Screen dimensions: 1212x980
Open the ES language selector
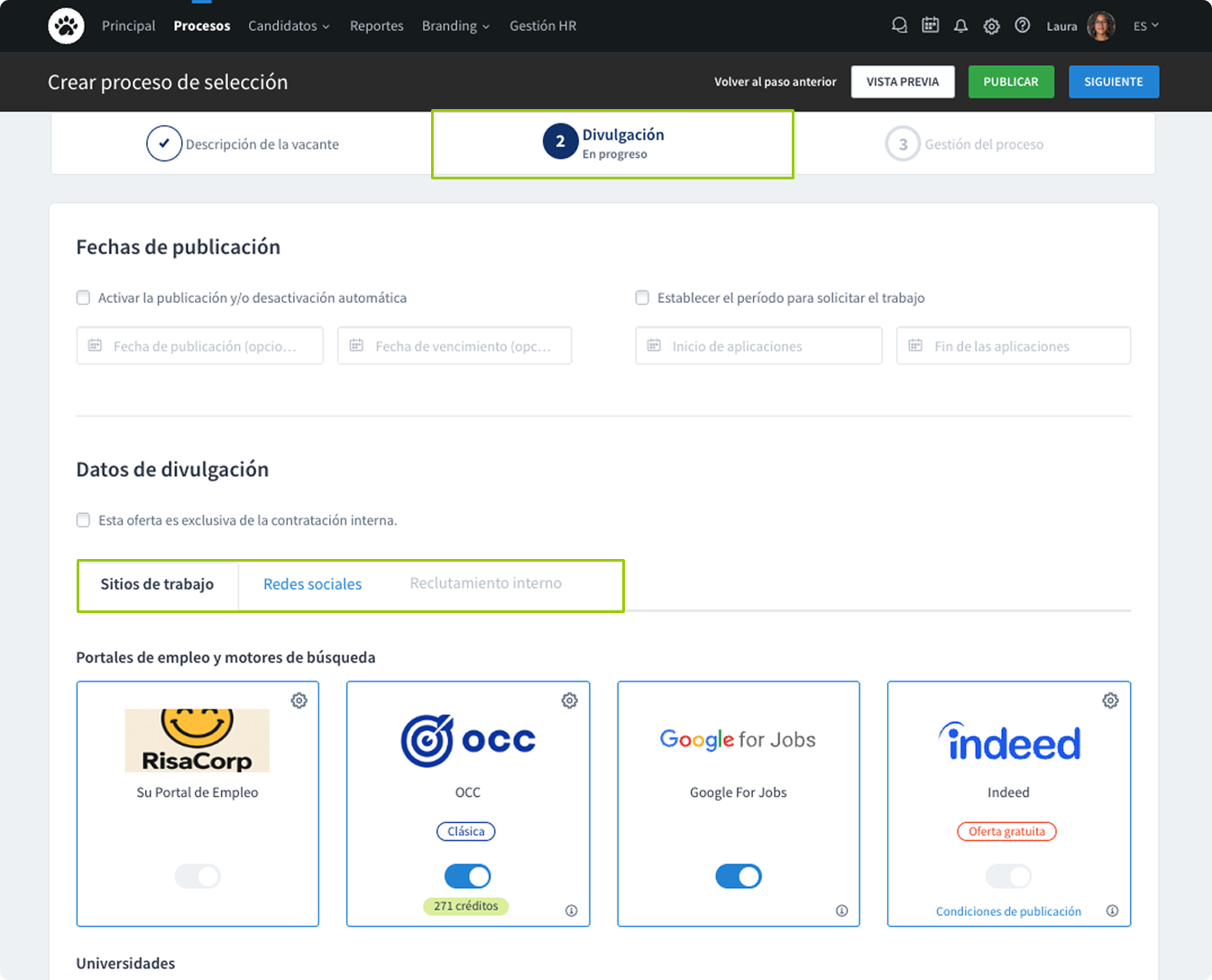(x=1145, y=26)
